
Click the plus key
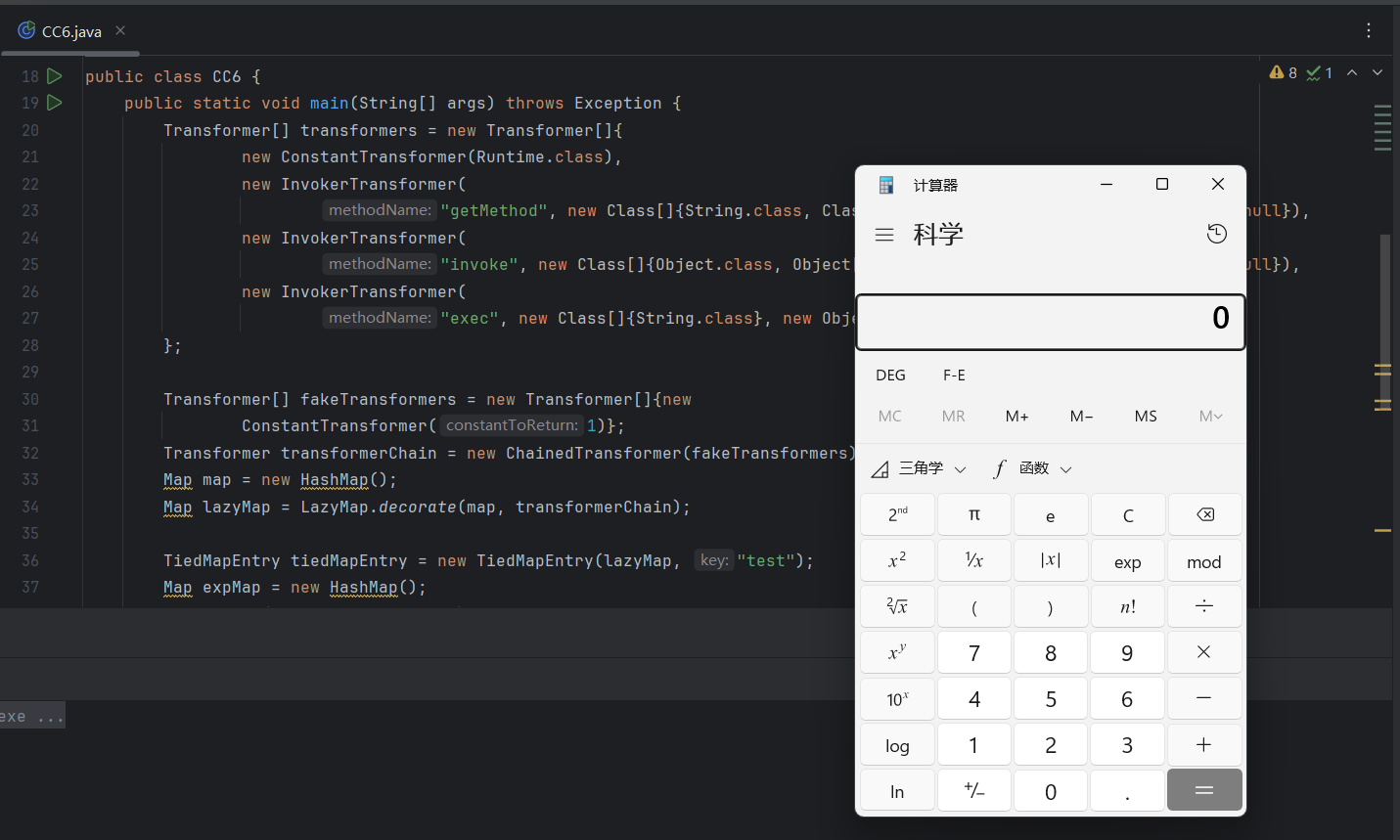click(x=1204, y=745)
